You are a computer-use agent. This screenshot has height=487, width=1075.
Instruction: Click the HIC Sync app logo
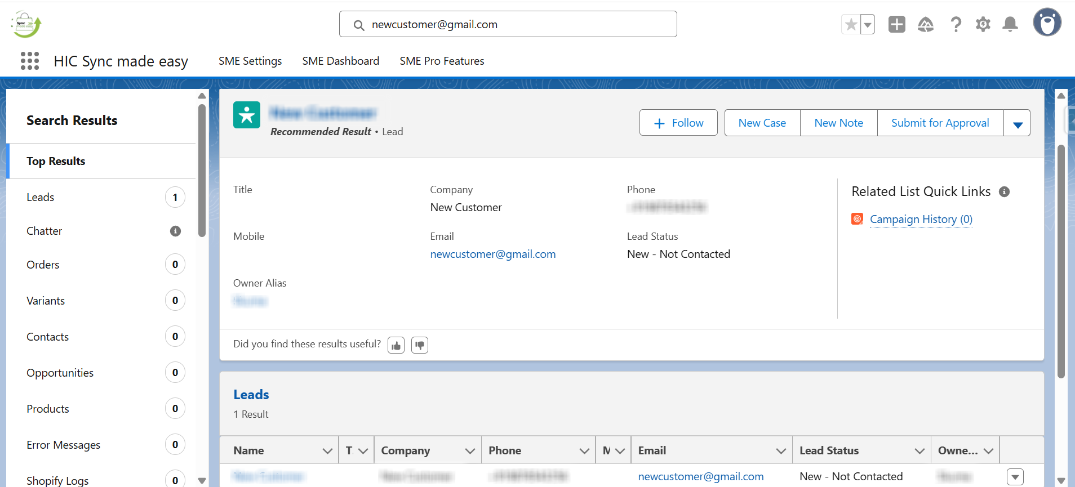coord(27,24)
